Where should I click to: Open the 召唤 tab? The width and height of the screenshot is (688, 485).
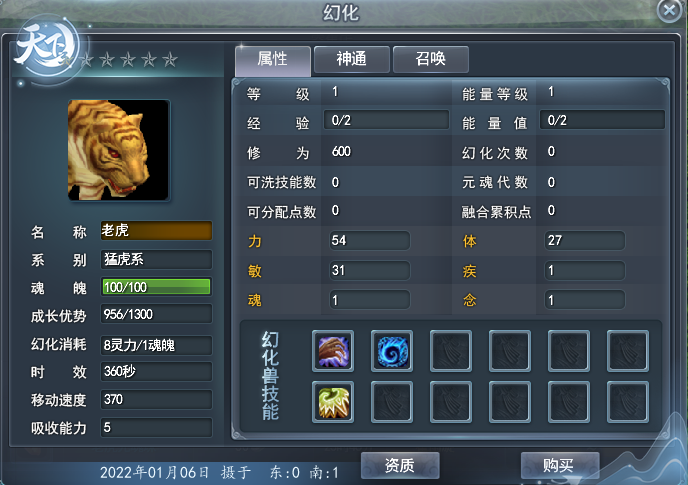(430, 59)
